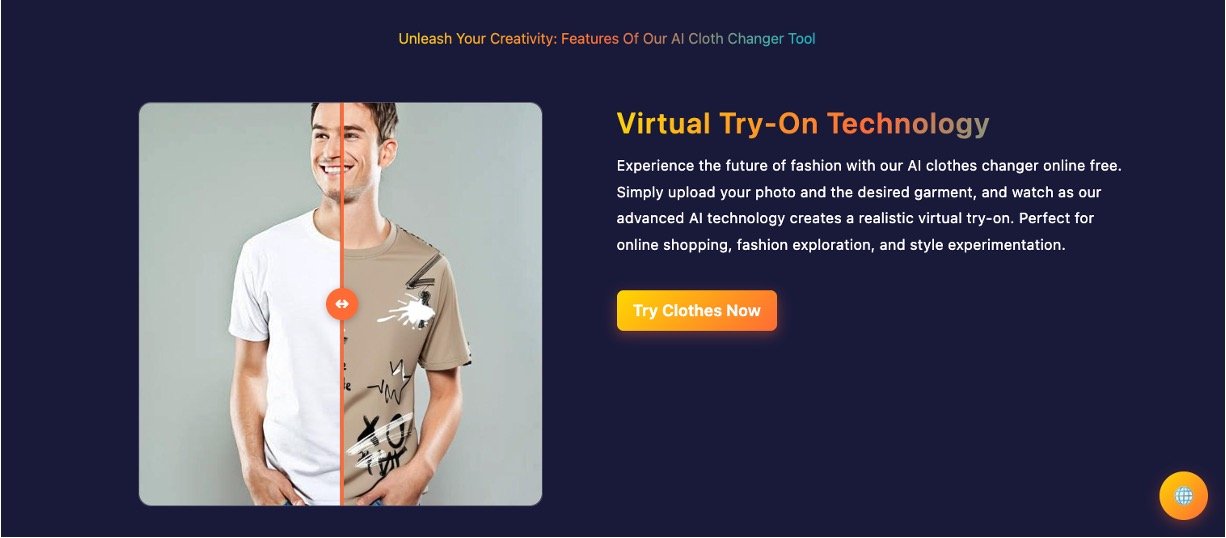The image size is (1226, 538).
Task: Click the orange before/after slider handle
Action: 342,303
